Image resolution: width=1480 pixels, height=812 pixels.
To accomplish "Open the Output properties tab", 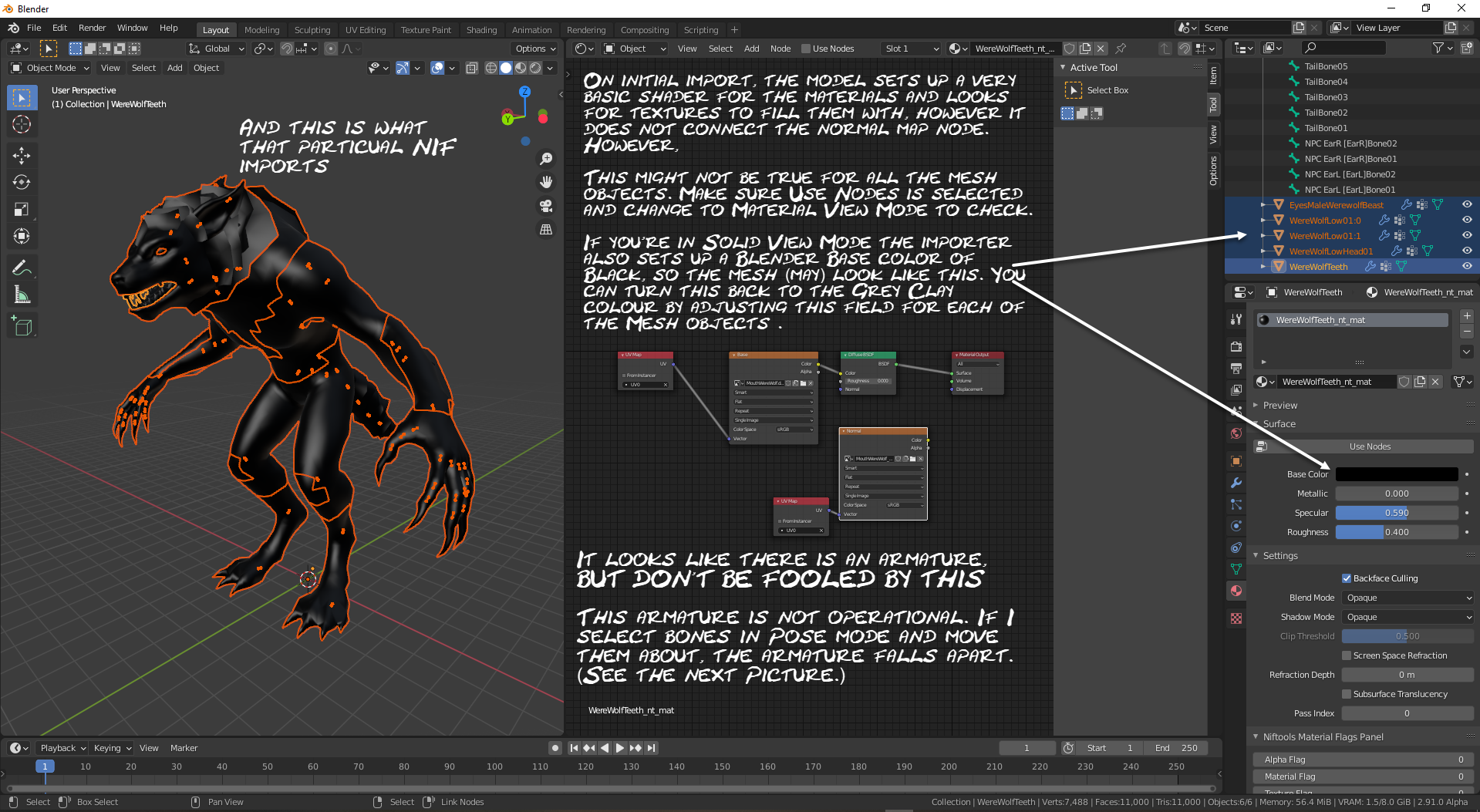I will click(x=1236, y=369).
